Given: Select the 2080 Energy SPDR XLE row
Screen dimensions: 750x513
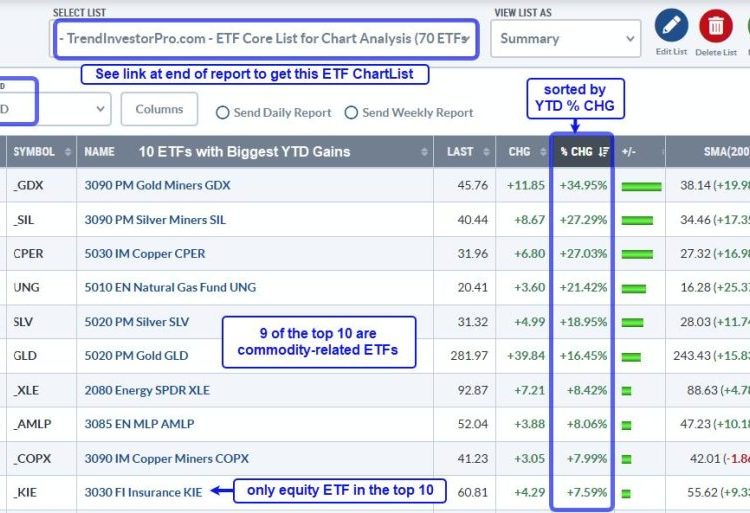Looking at the screenshot, I should [x=375, y=390].
